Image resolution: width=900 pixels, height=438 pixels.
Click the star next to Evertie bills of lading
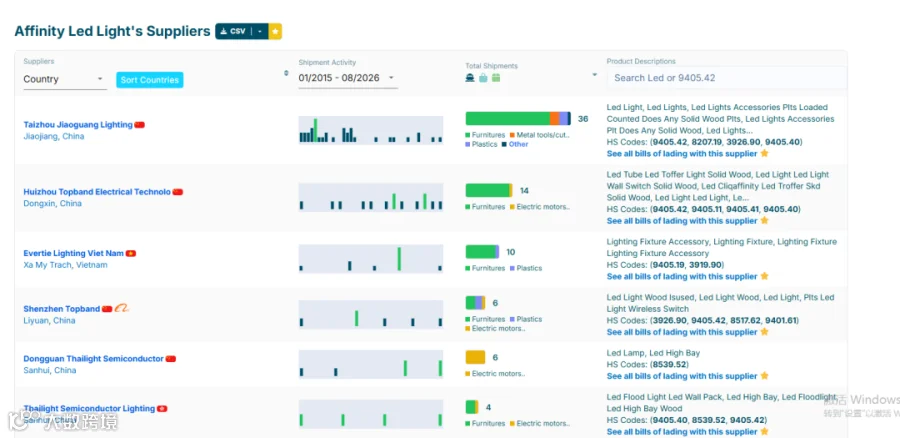764,276
